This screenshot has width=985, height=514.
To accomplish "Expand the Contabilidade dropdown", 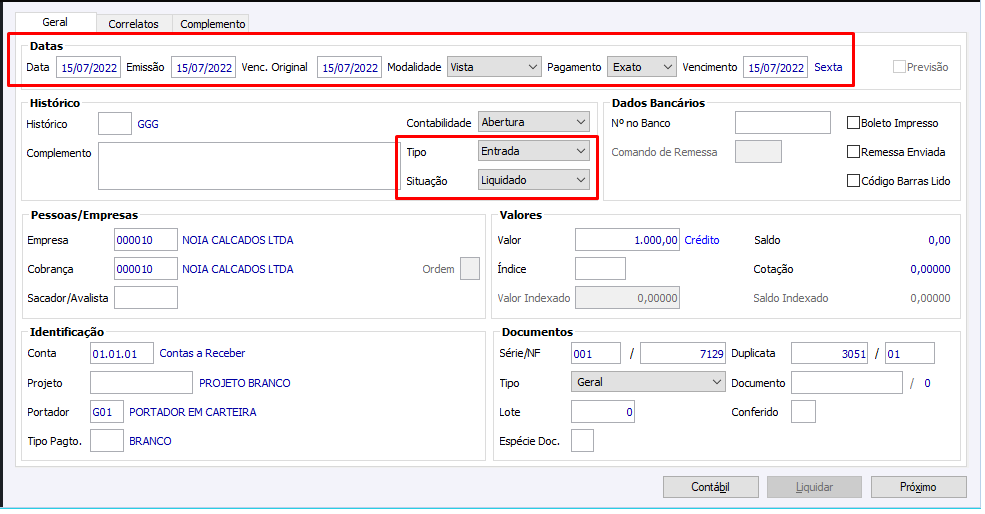I will coord(534,122).
